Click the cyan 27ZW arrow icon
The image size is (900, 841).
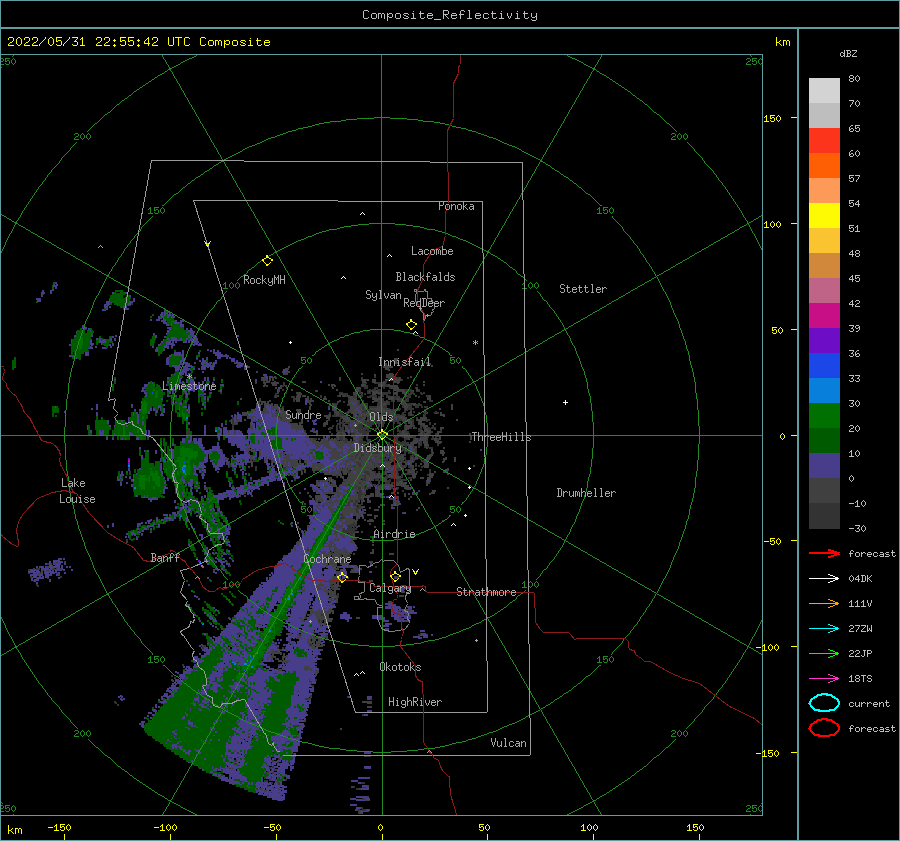[824, 629]
